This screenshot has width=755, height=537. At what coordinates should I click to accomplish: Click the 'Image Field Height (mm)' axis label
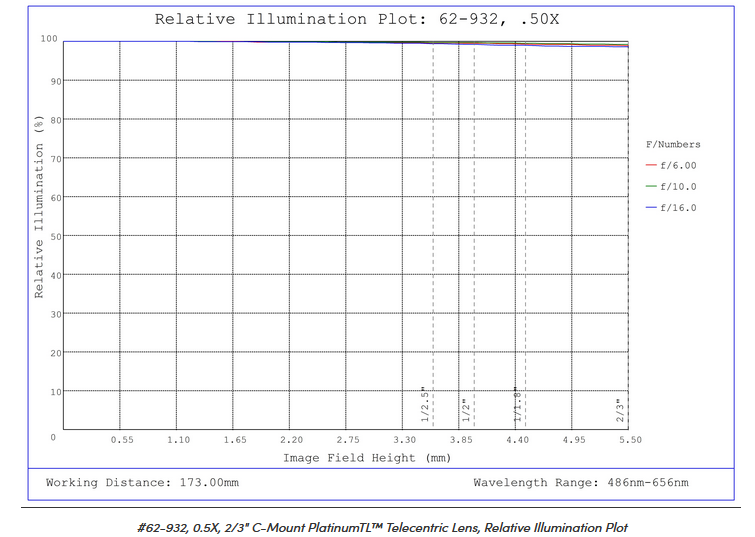pyautogui.click(x=367, y=458)
